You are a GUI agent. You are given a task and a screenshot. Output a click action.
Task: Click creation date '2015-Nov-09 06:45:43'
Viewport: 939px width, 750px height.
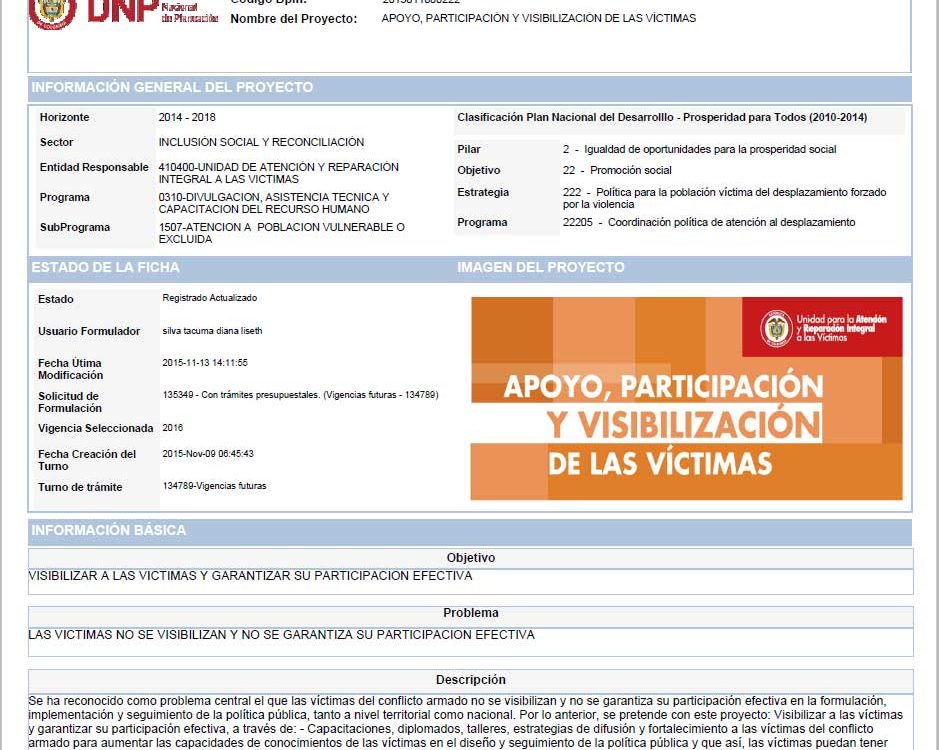pos(208,453)
